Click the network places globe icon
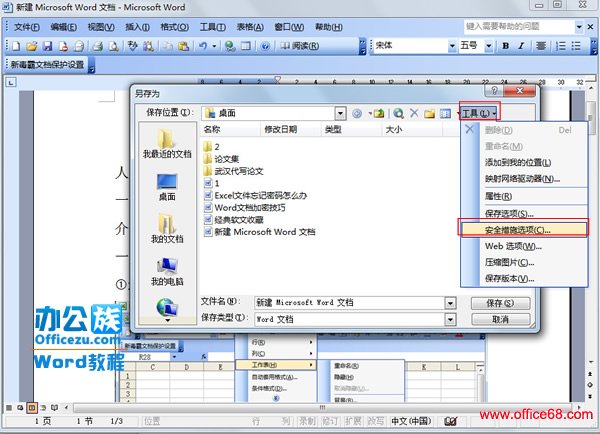 coord(167,307)
